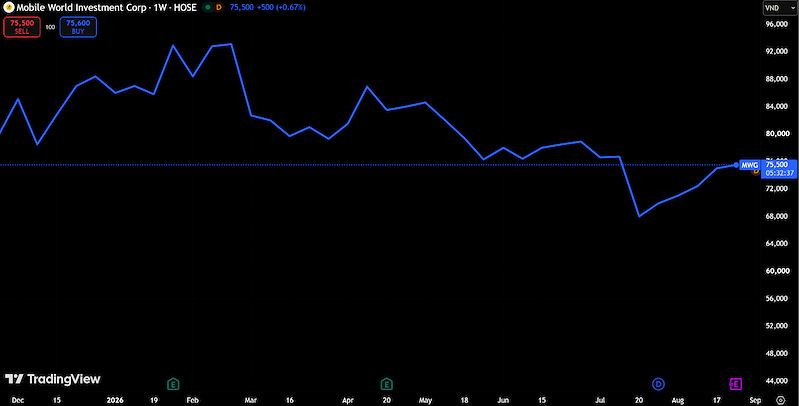Click the green market status dot
Image resolution: width=799 pixels, height=406 pixels.
point(207,8)
